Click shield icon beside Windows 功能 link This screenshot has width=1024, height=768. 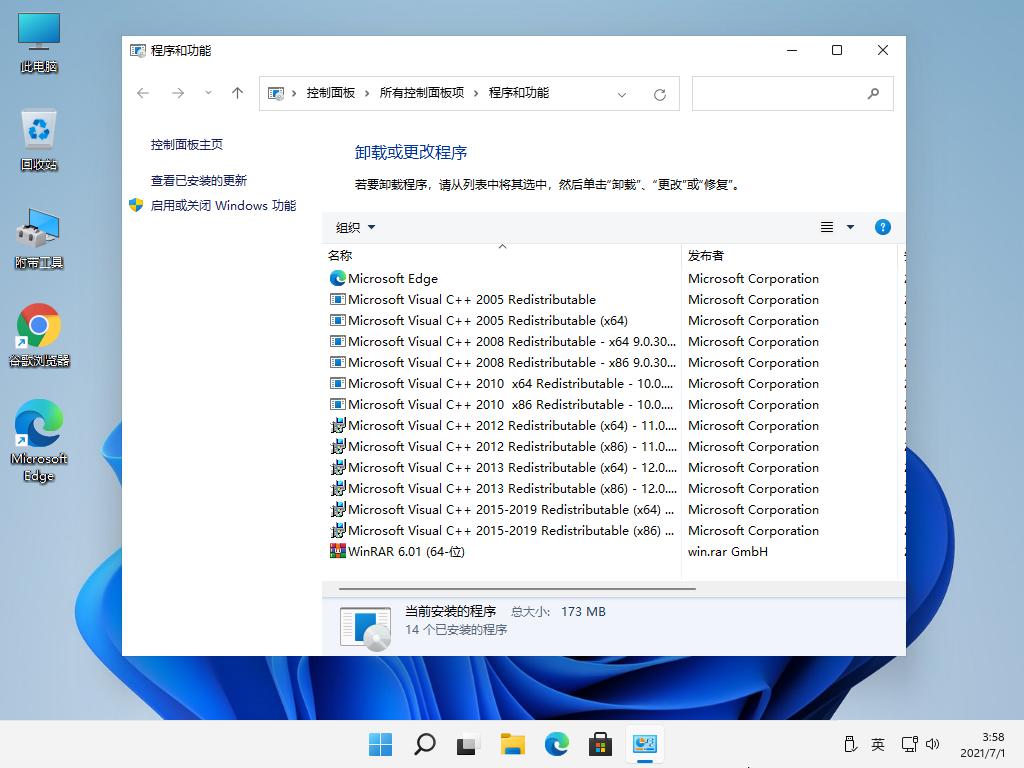point(136,205)
